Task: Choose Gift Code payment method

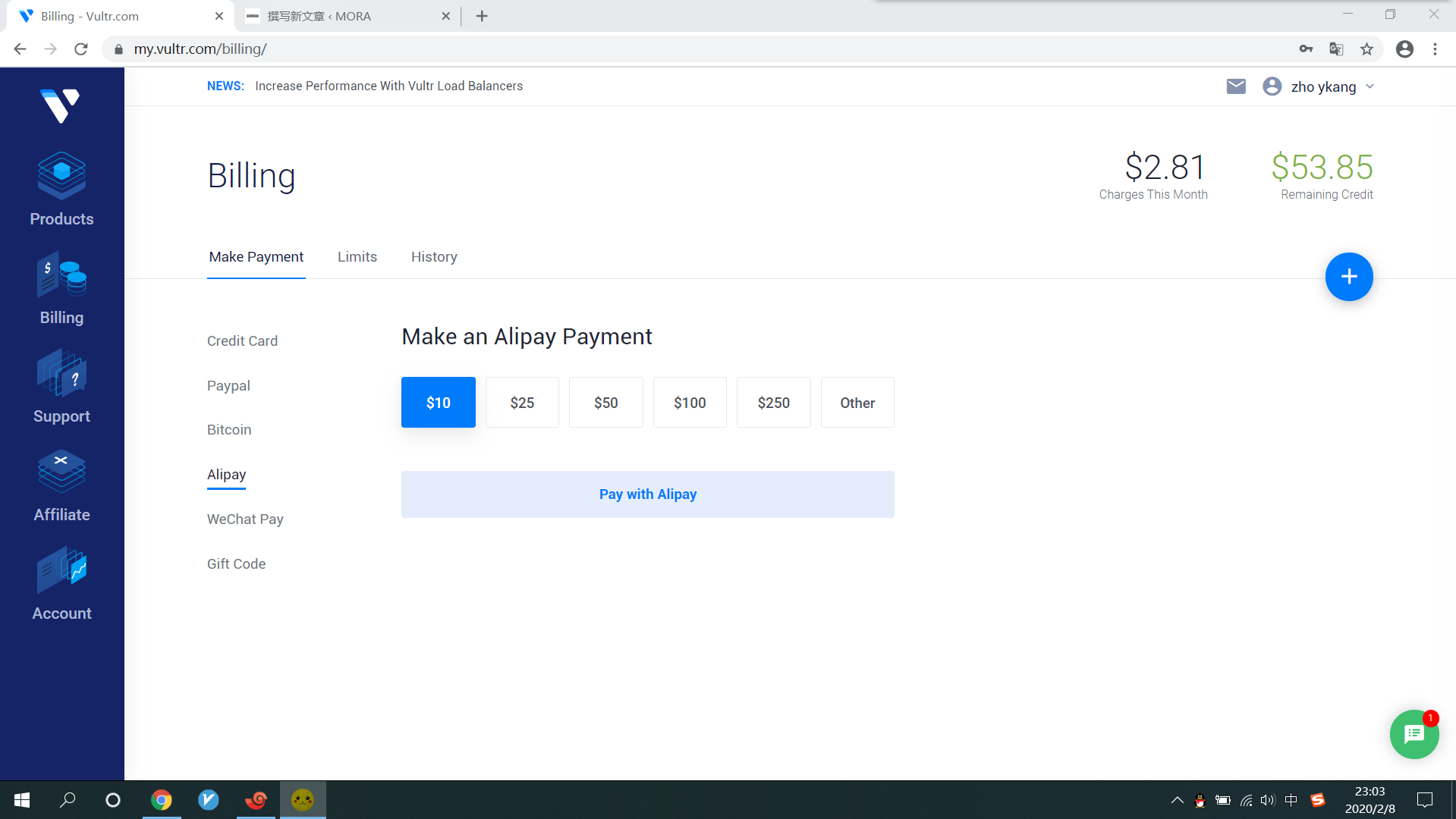Action: 236,564
